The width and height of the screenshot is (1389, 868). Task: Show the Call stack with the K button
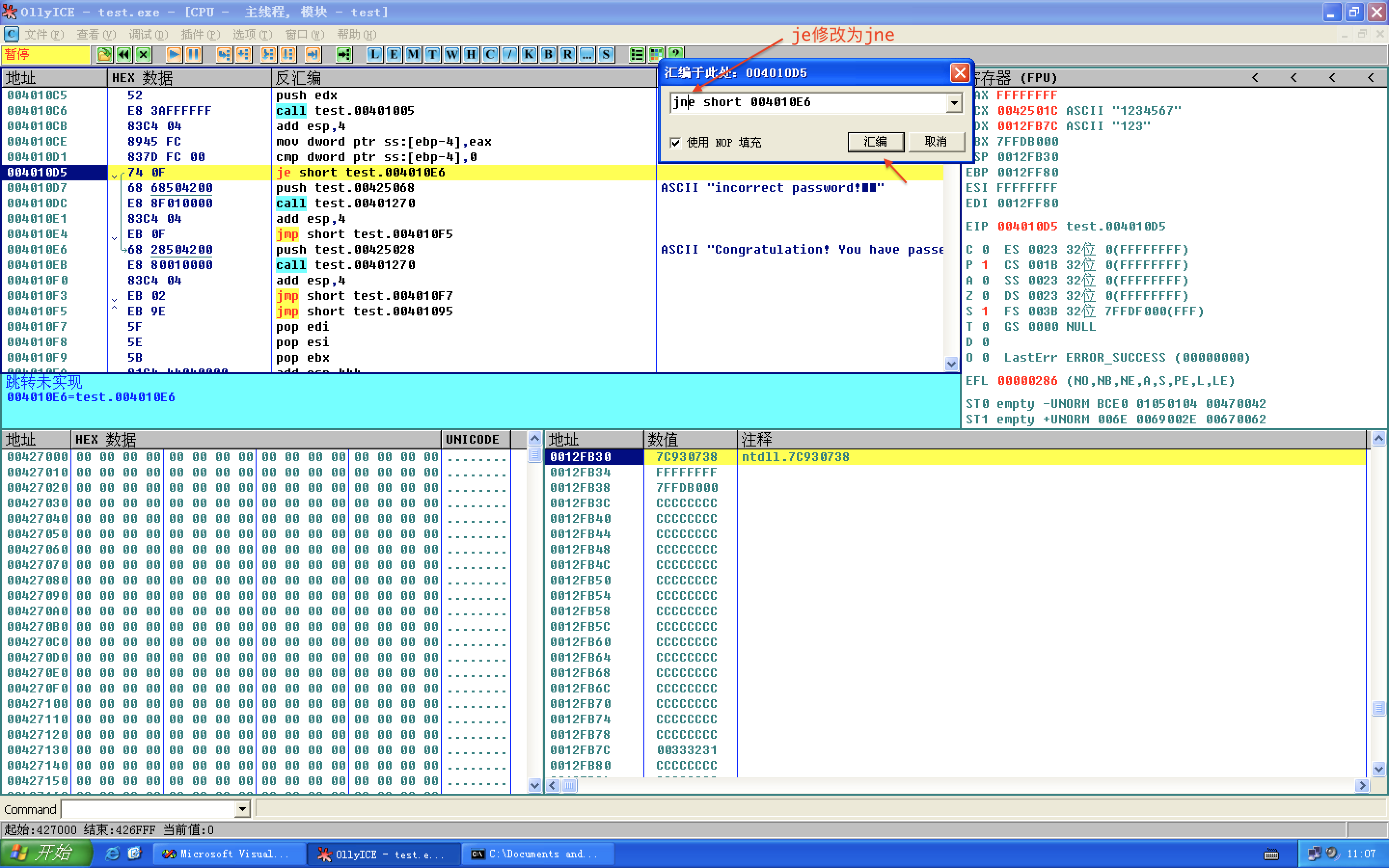point(529,54)
